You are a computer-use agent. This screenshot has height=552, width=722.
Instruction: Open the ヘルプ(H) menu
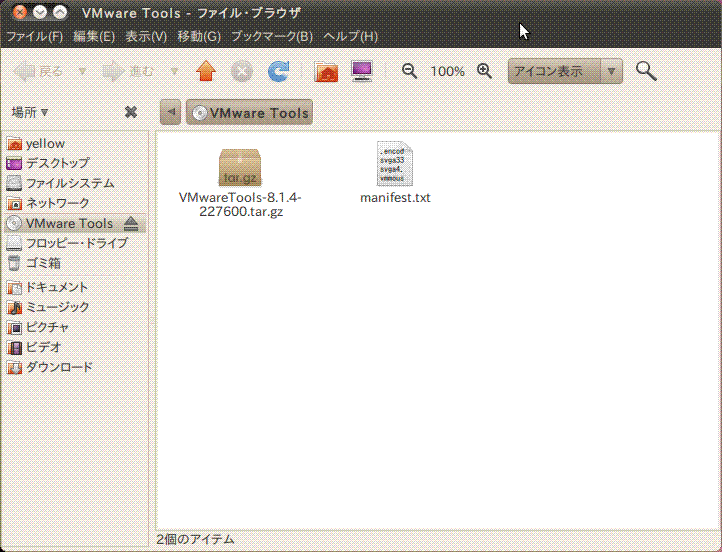tap(350, 36)
